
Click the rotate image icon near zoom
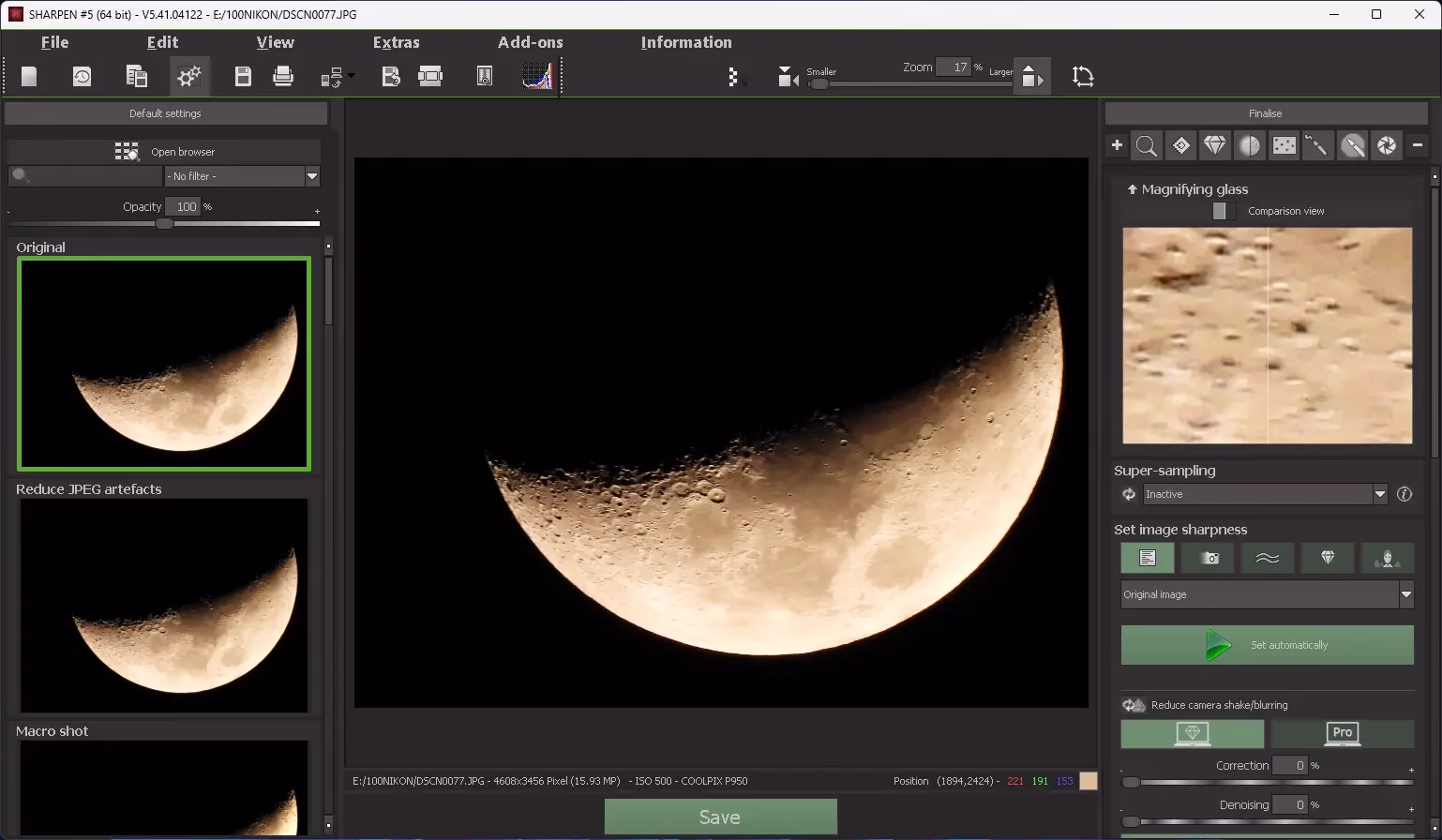1083,77
